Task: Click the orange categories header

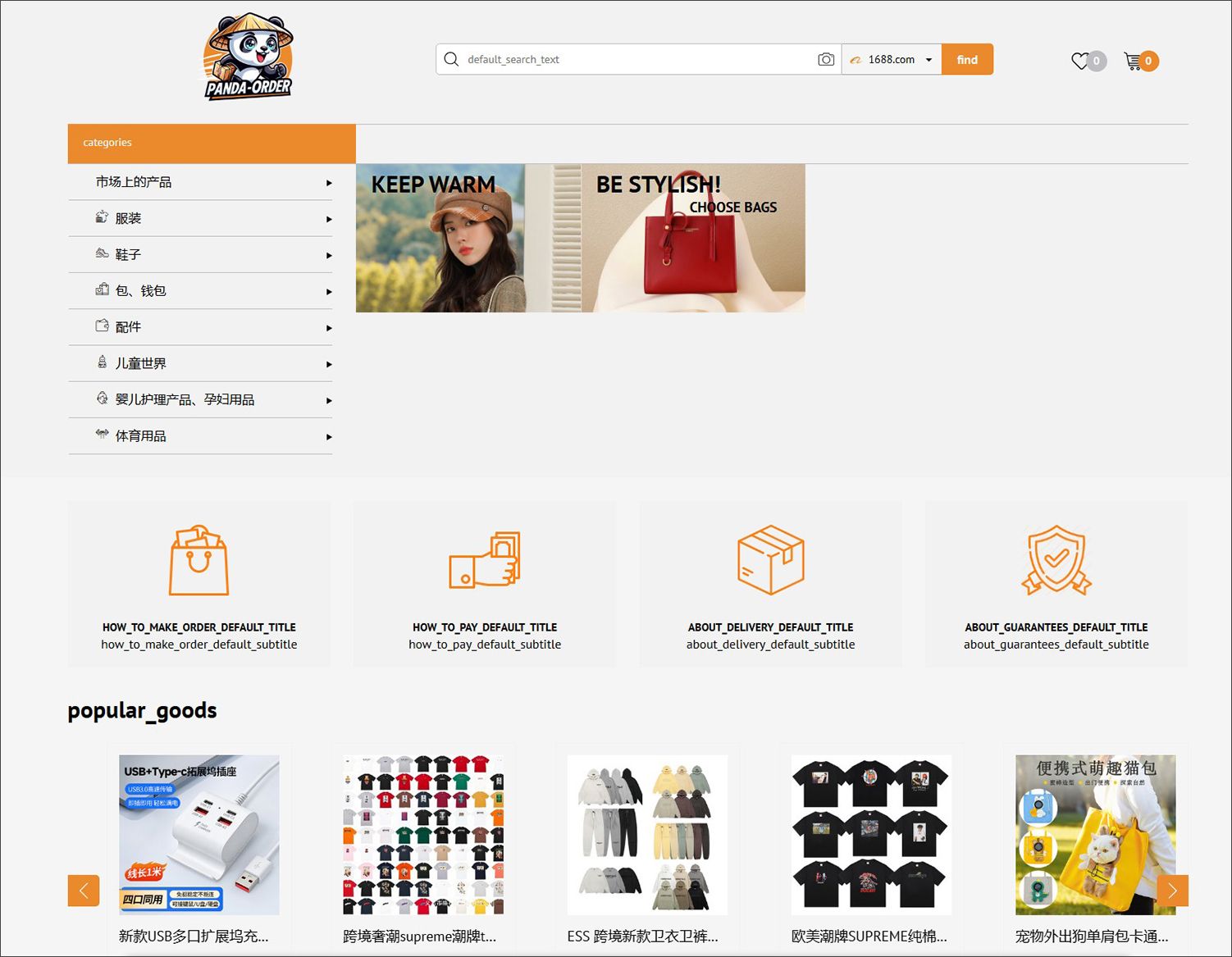Action: pyautogui.click(x=212, y=144)
